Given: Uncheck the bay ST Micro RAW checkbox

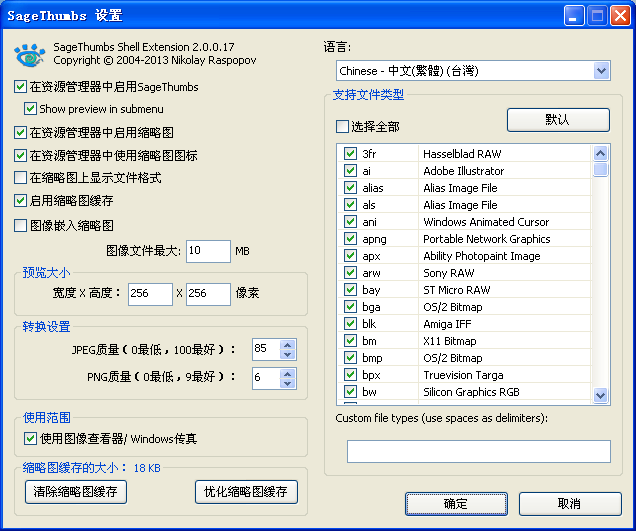Looking at the screenshot, I should click(x=350, y=290).
